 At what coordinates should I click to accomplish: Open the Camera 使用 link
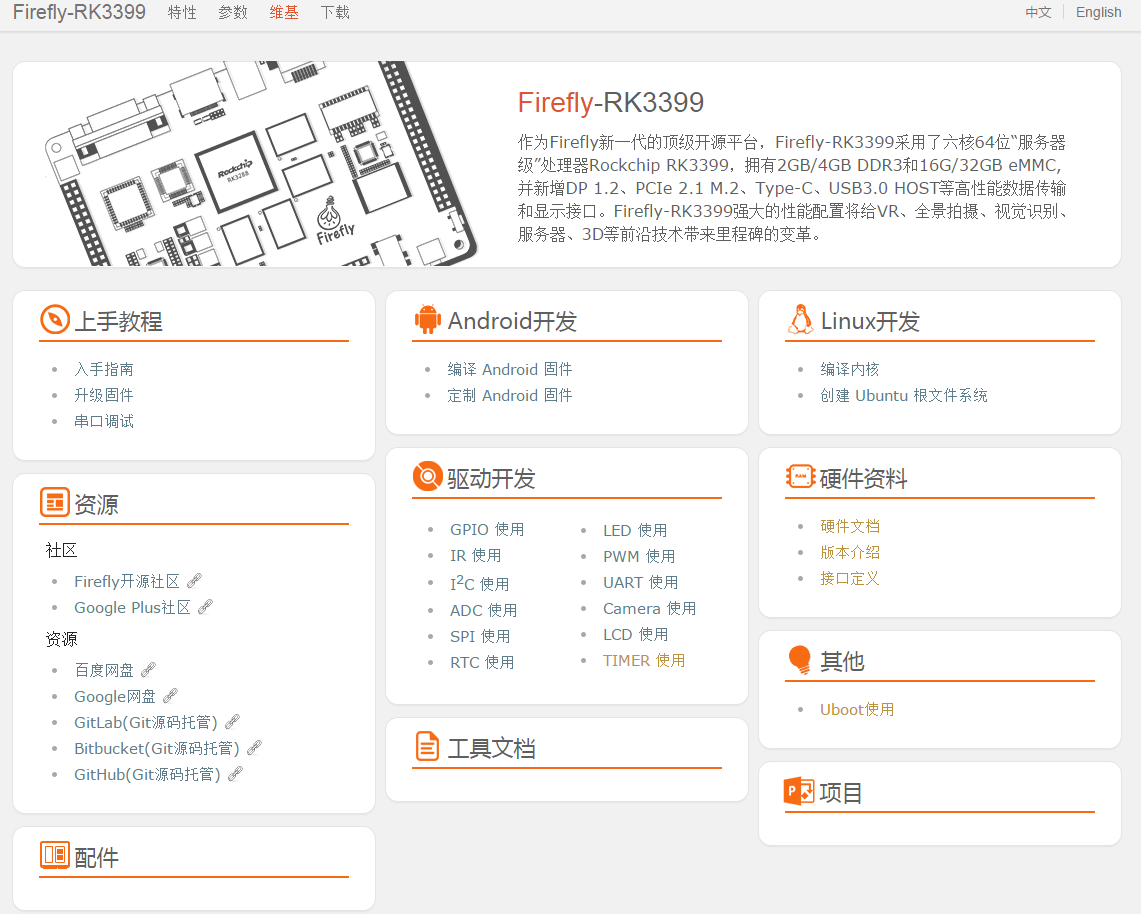pyautogui.click(x=650, y=608)
